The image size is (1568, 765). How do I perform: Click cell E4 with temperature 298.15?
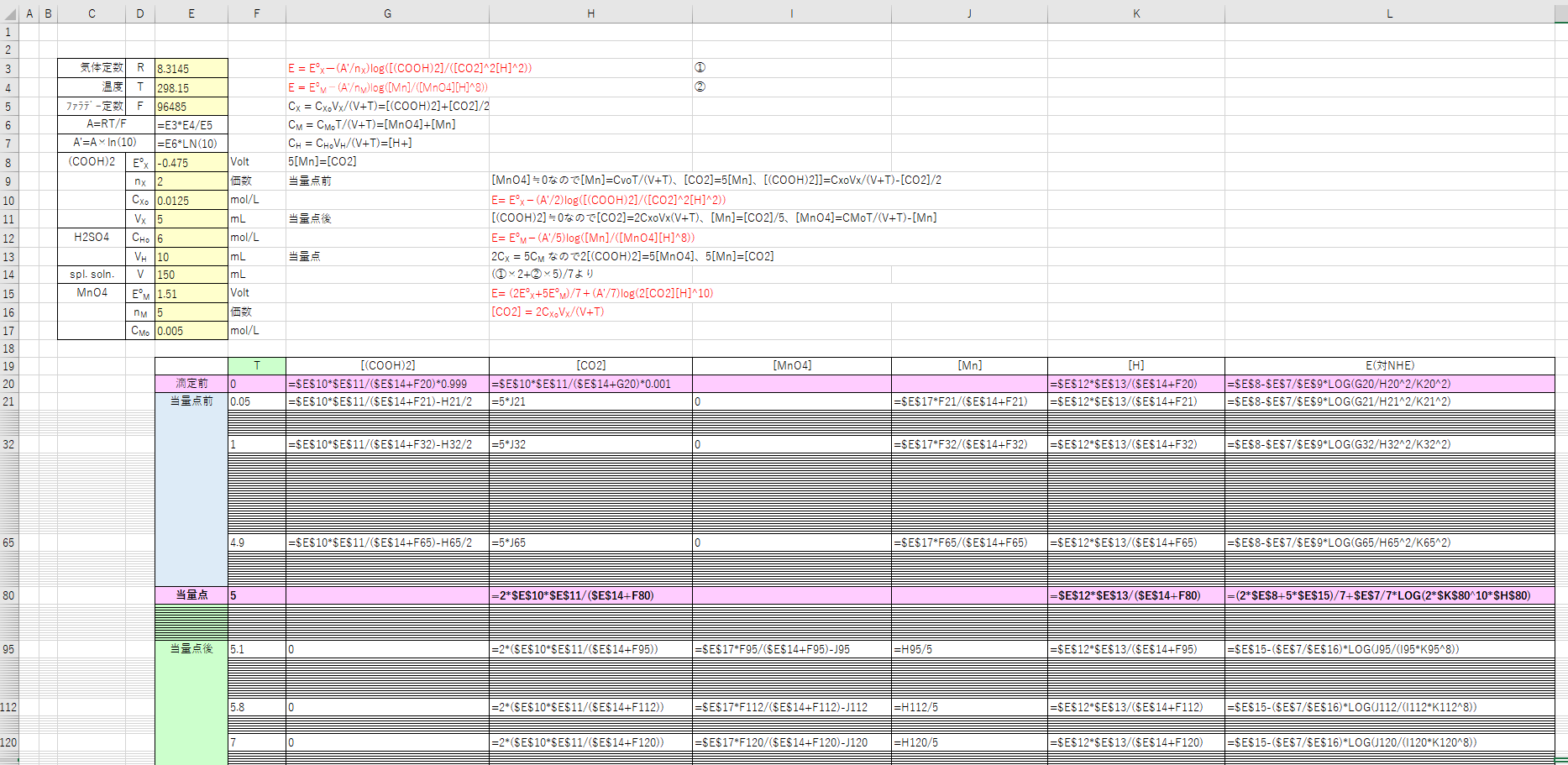(x=191, y=87)
